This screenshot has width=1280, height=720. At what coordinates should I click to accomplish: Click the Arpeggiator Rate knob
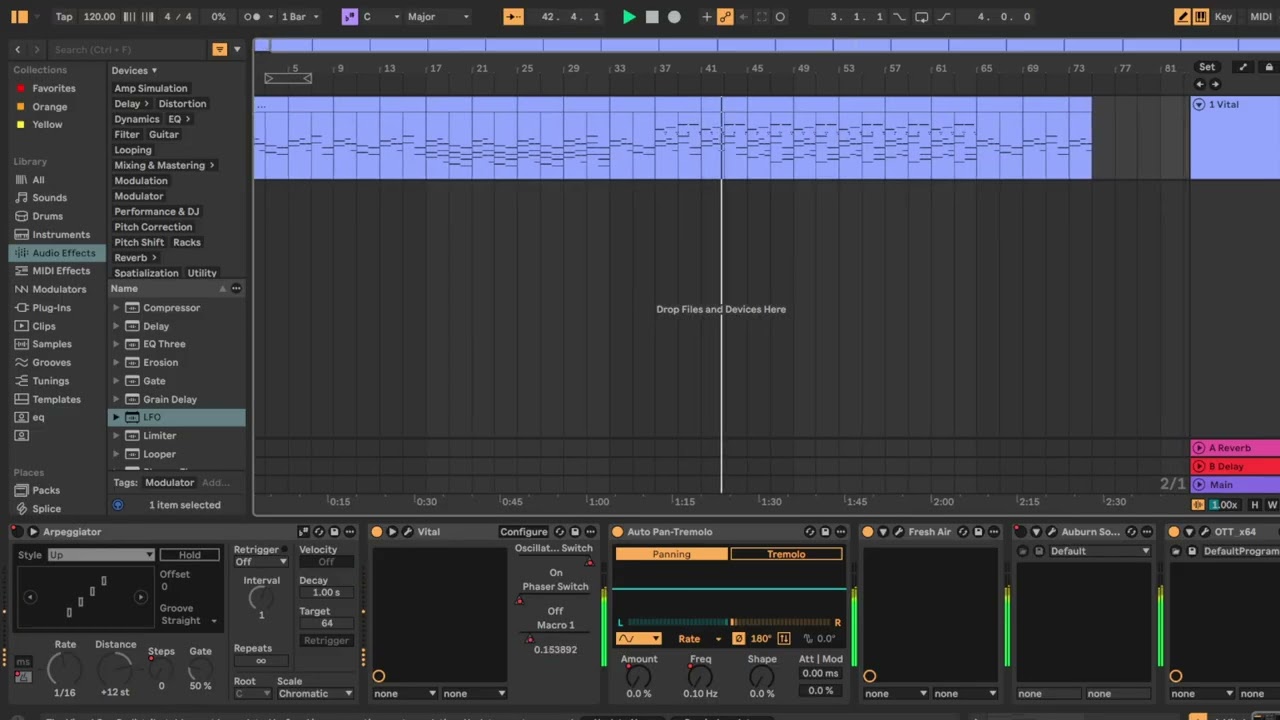pyautogui.click(x=65, y=668)
